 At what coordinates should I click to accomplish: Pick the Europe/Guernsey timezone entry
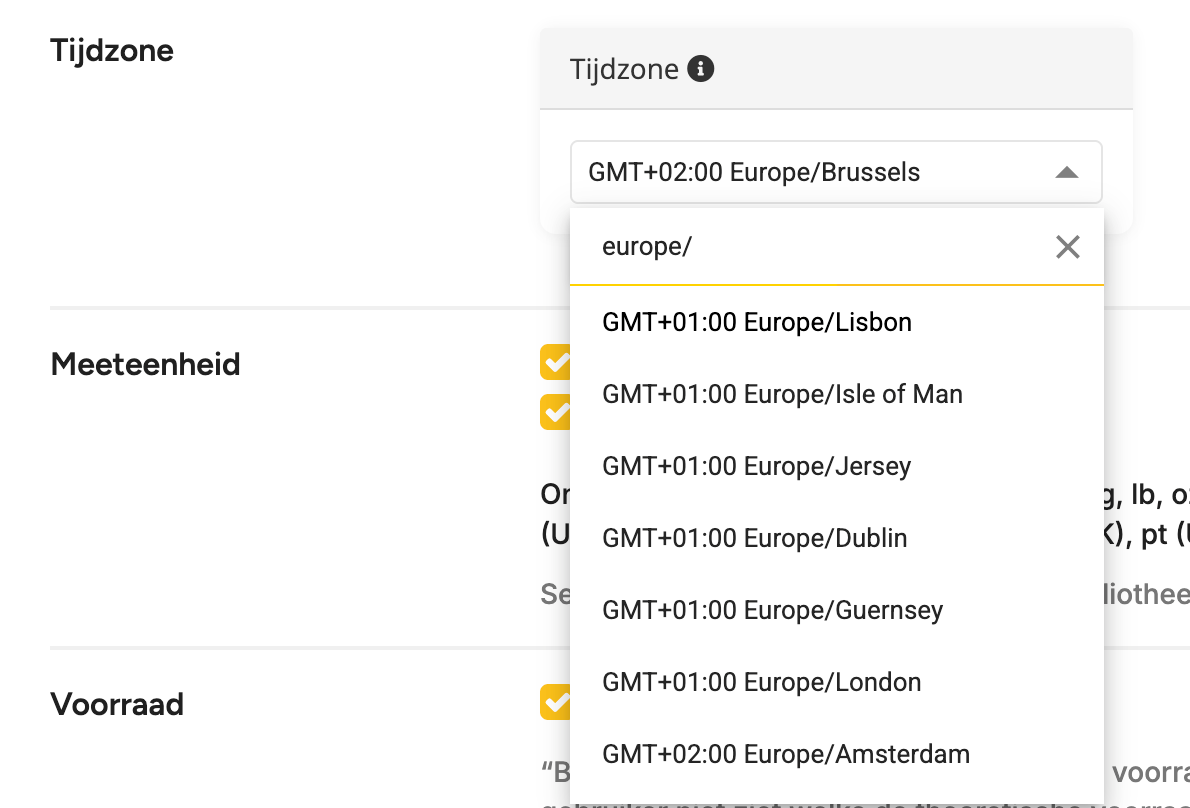836,610
